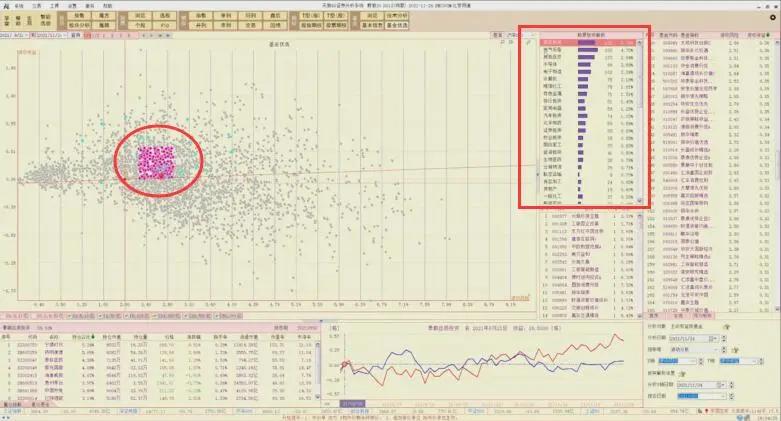
Task: Click the 板块分析 toolbar button
Action: point(80,25)
